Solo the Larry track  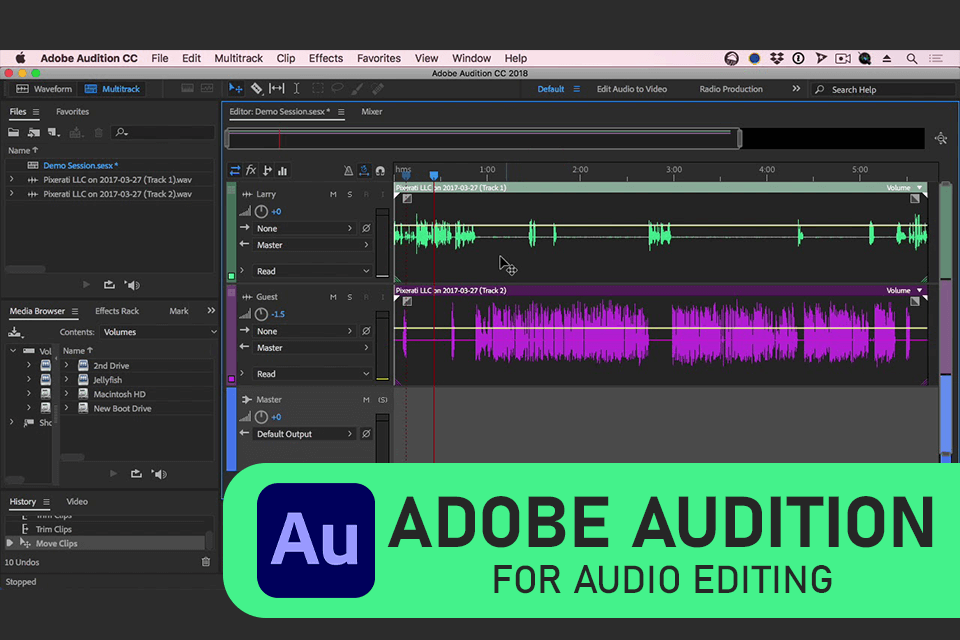tap(350, 194)
